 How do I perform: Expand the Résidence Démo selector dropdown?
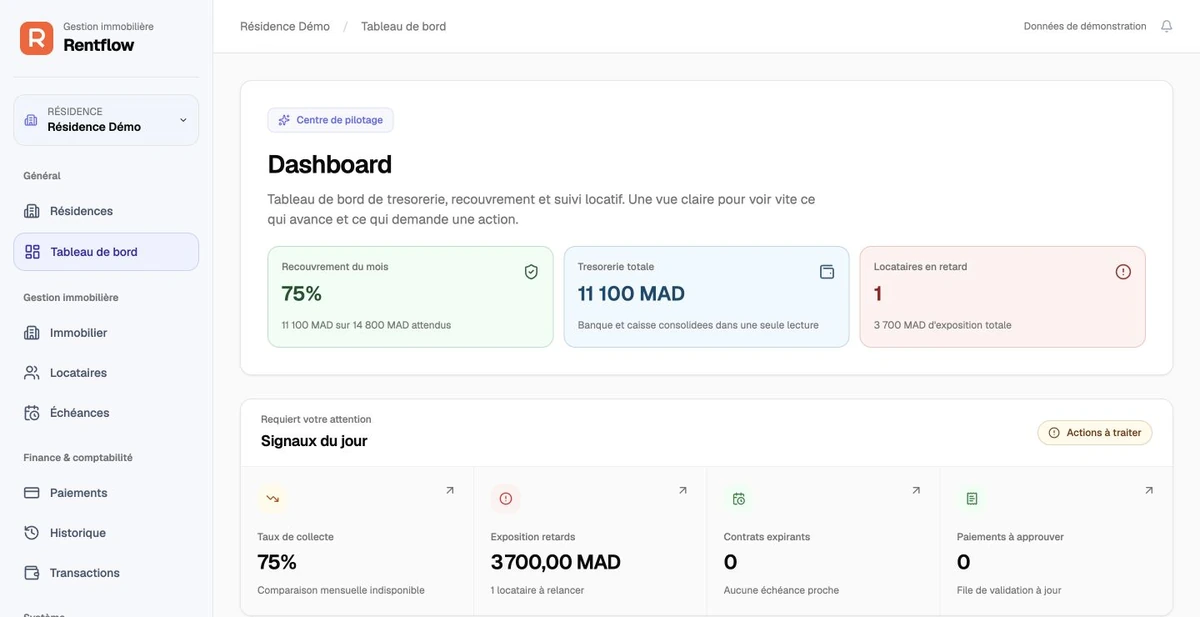point(106,120)
